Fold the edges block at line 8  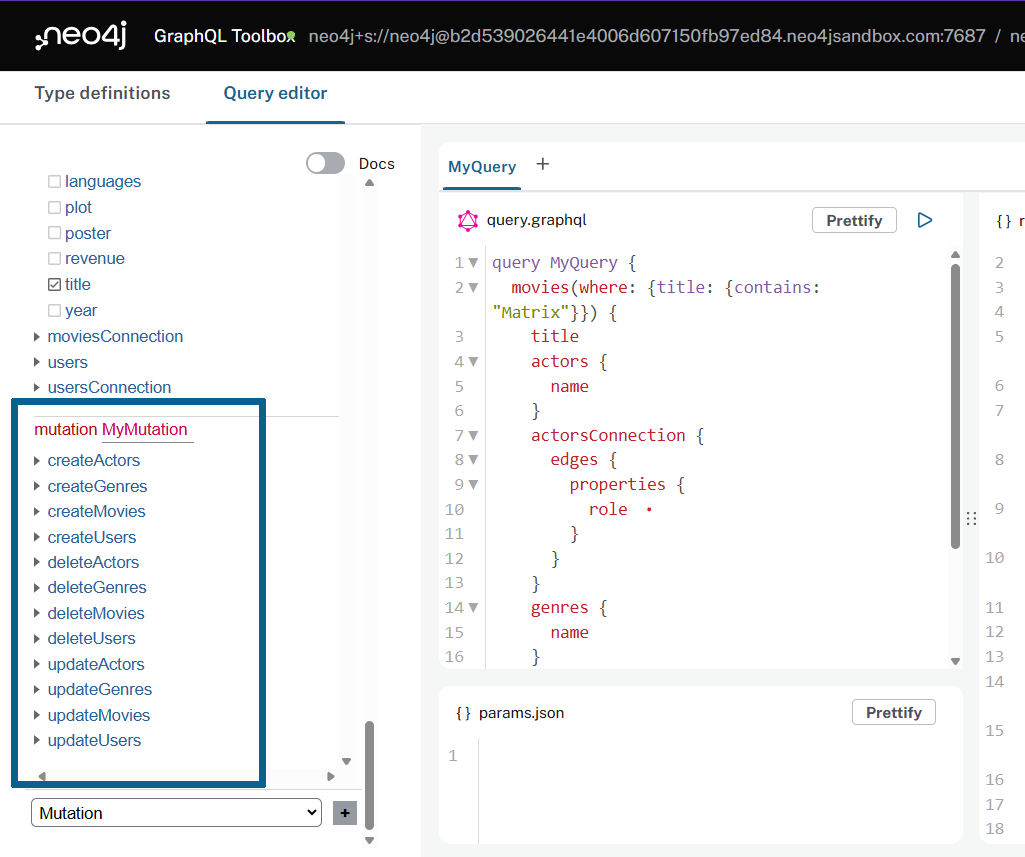(x=473, y=460)
